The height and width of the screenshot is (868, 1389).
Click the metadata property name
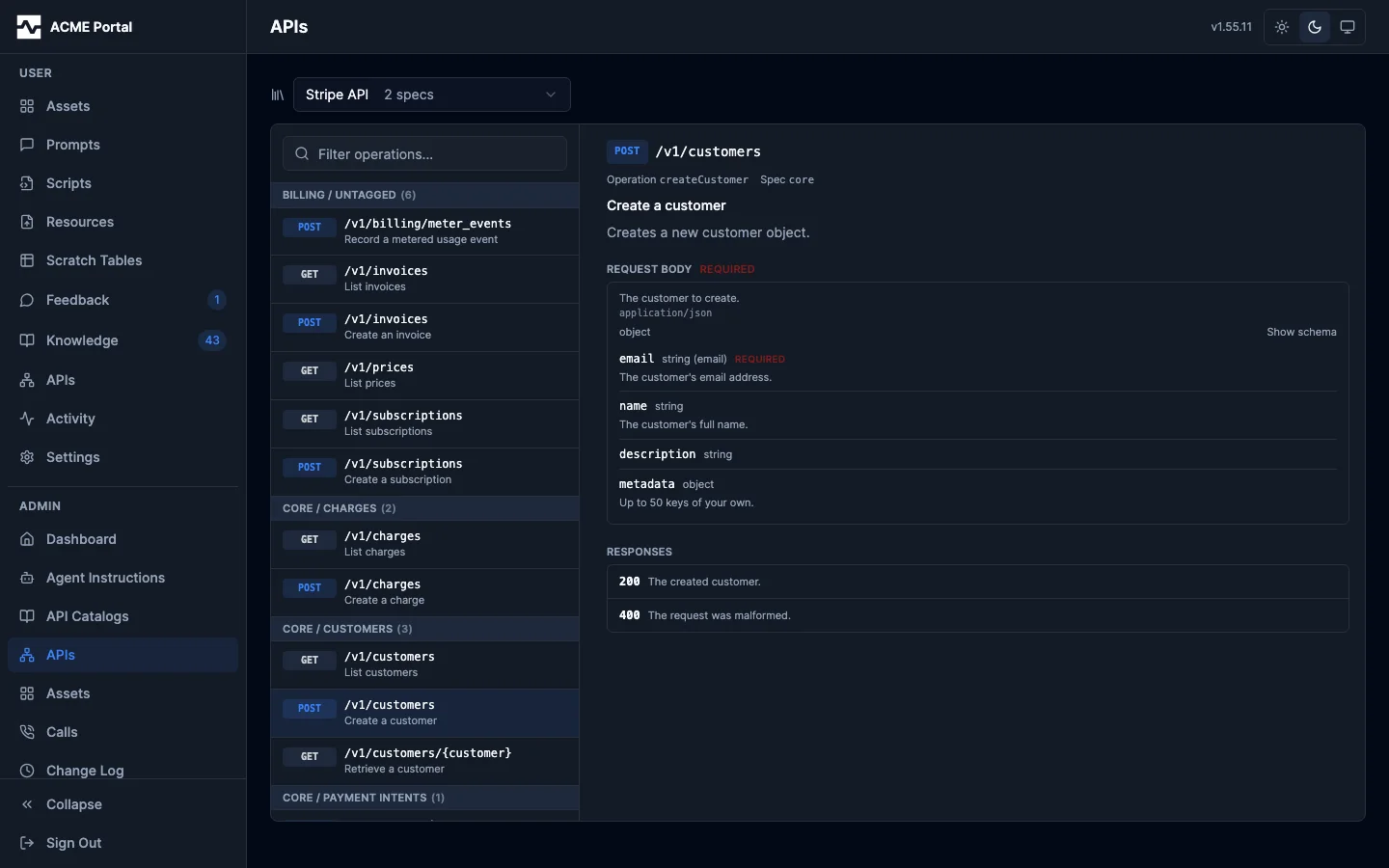point(646,484)
